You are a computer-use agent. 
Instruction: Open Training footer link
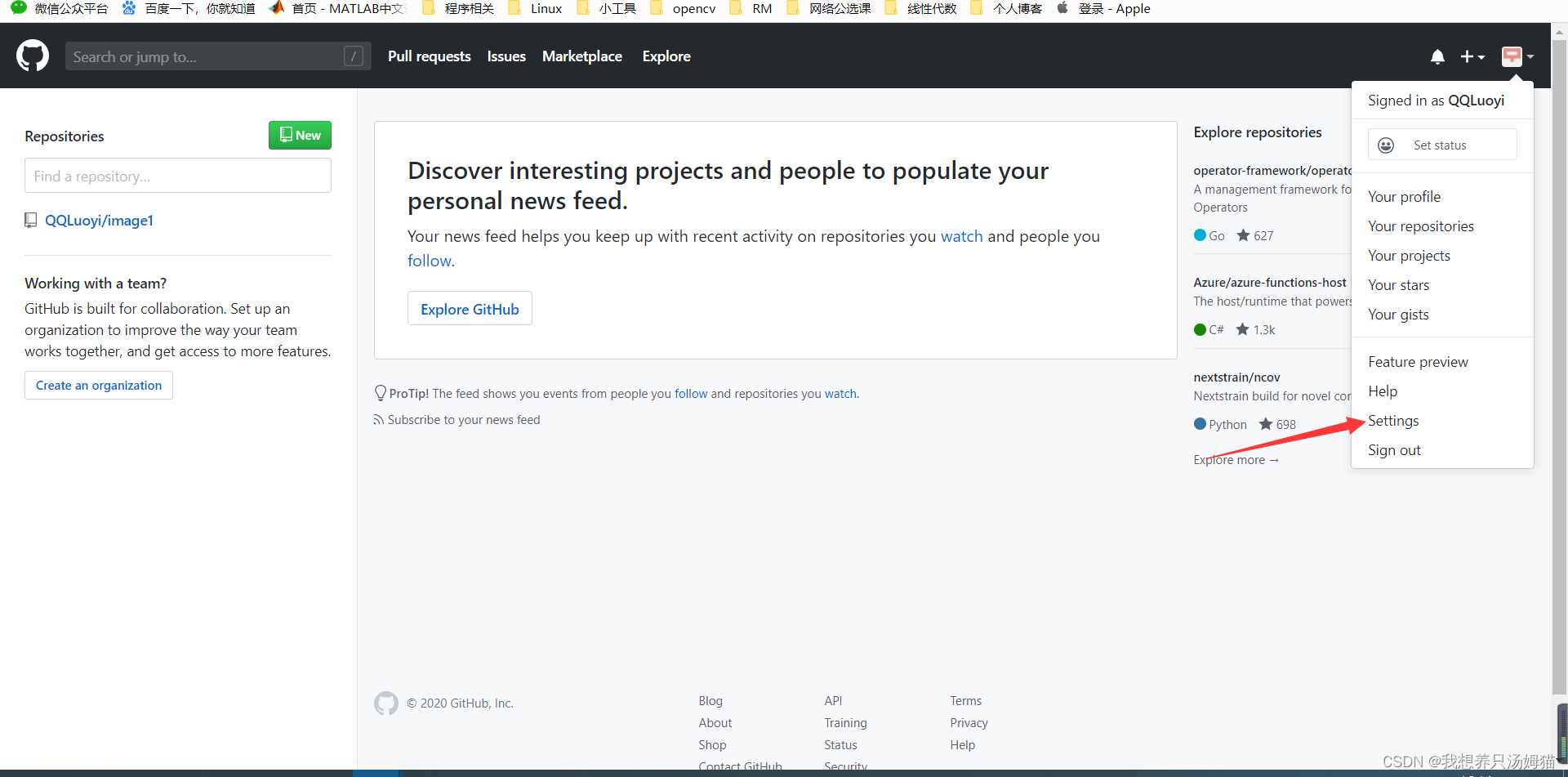pos(845,723)
